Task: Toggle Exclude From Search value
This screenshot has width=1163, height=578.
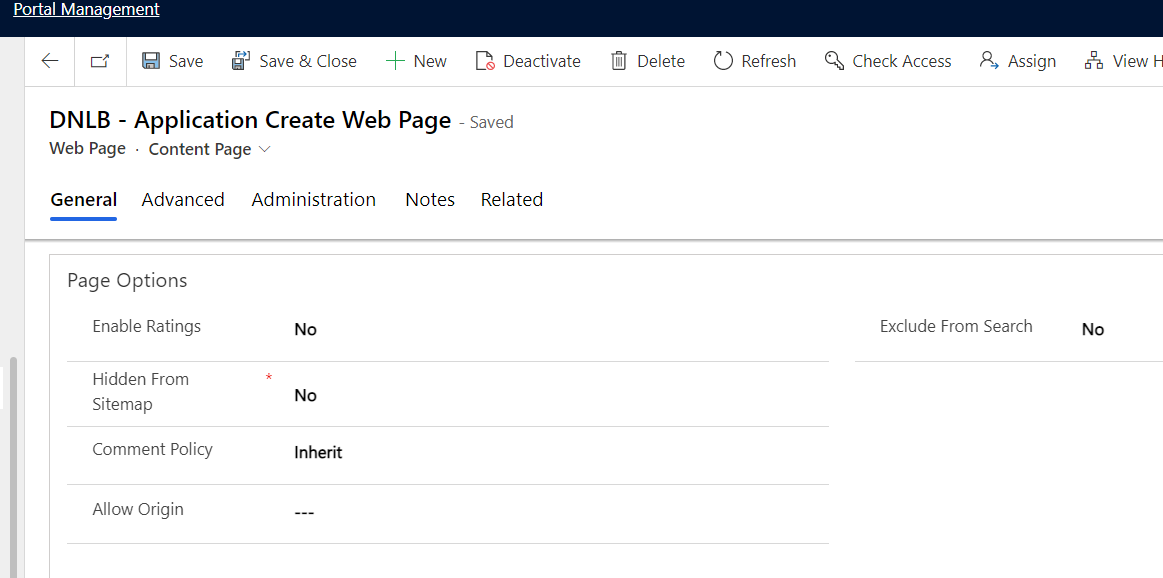Action: click(x=1092, y=330)
